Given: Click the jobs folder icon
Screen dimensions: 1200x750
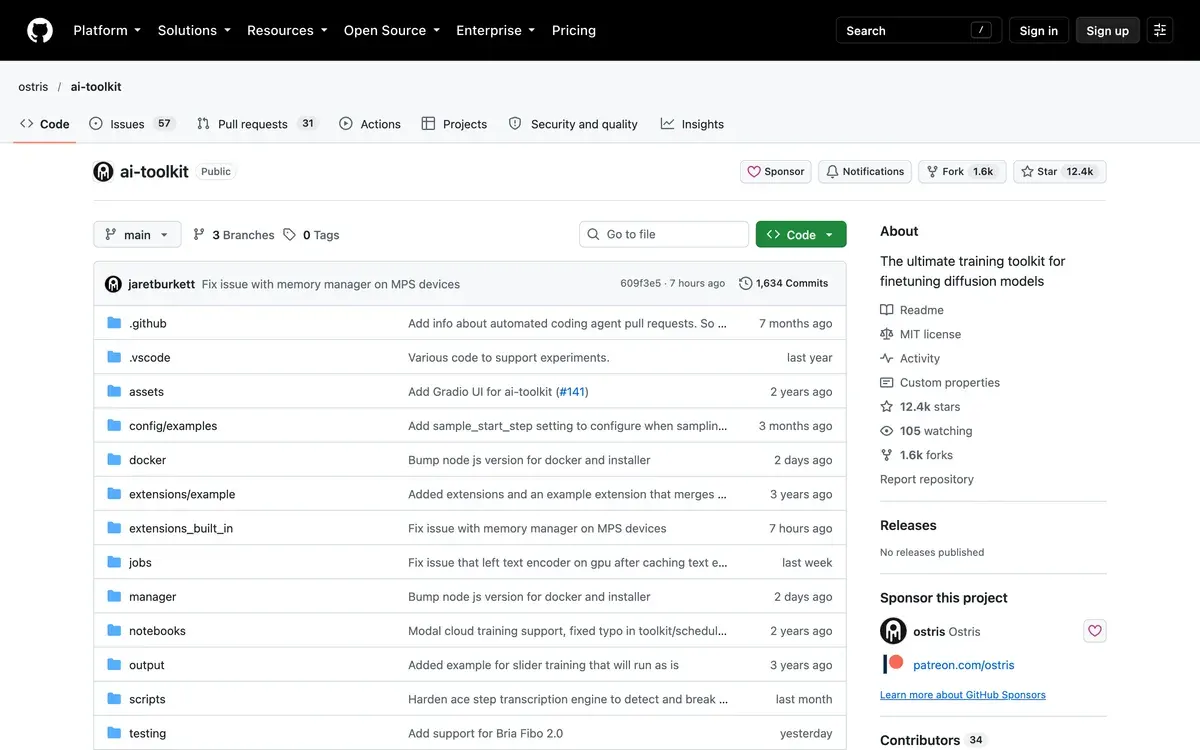Looking at the screenshot, I should [114, 562].
